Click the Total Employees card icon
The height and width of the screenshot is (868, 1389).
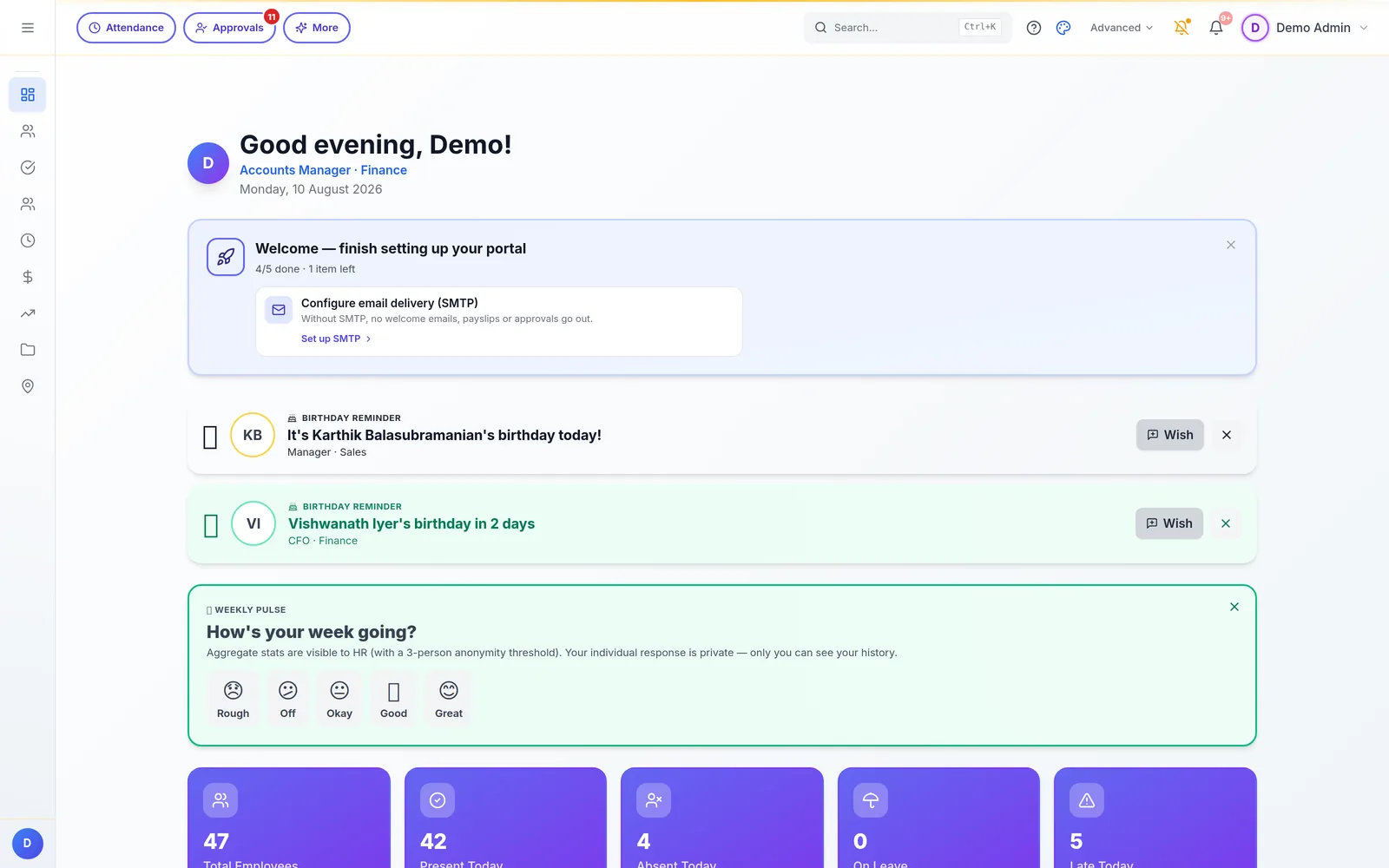click(221, 800)
